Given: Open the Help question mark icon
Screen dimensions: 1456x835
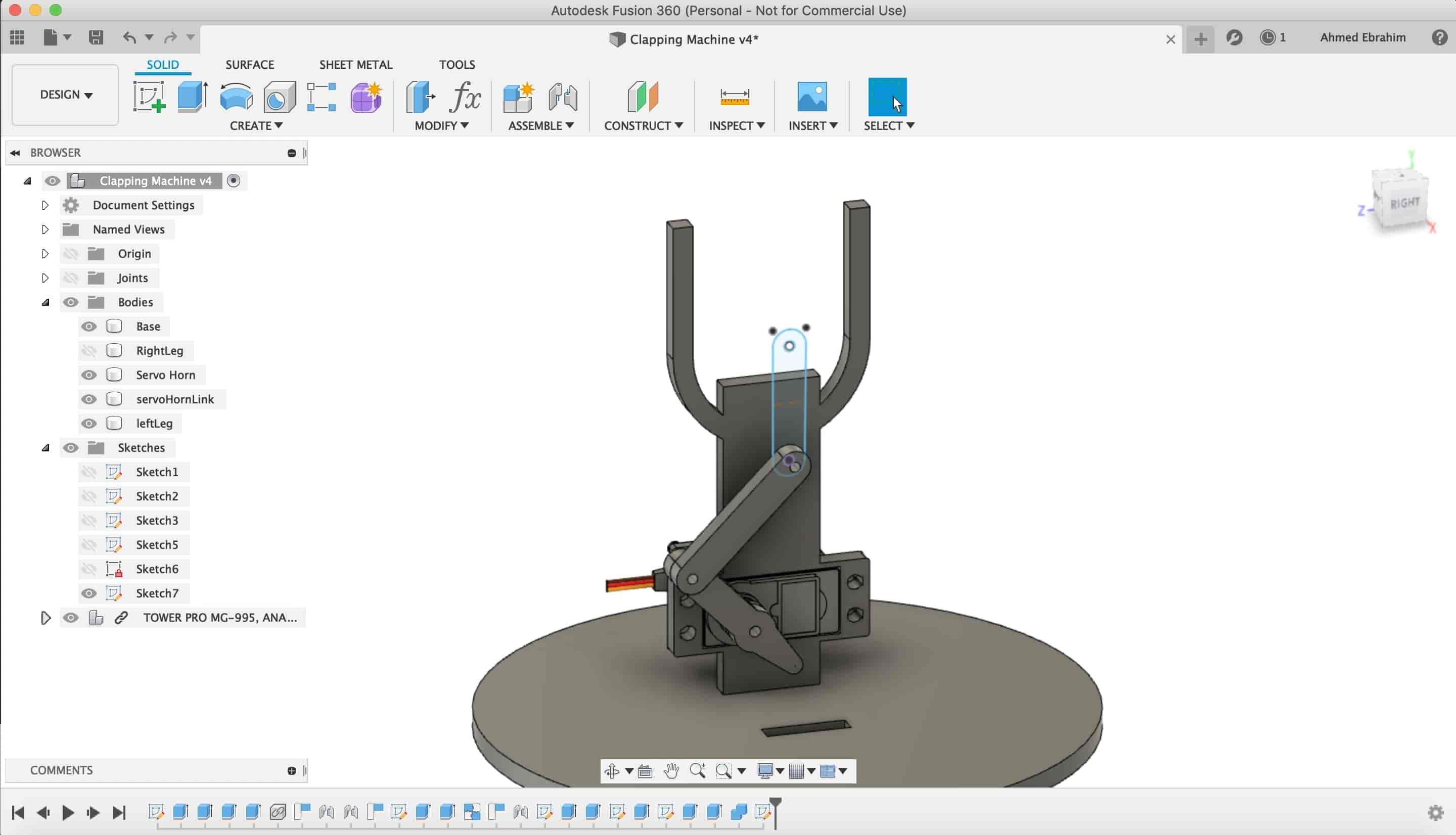Looking at the screenshot, I should click(x=1439, y=38).
